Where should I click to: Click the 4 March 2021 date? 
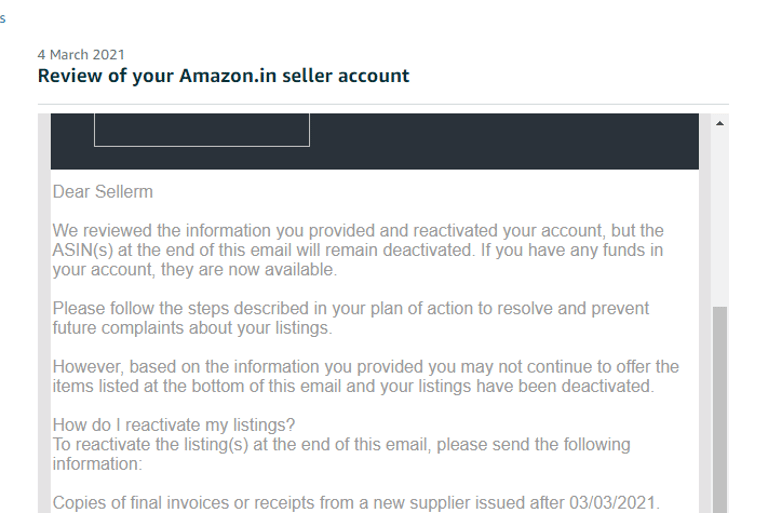pos(81,54)
